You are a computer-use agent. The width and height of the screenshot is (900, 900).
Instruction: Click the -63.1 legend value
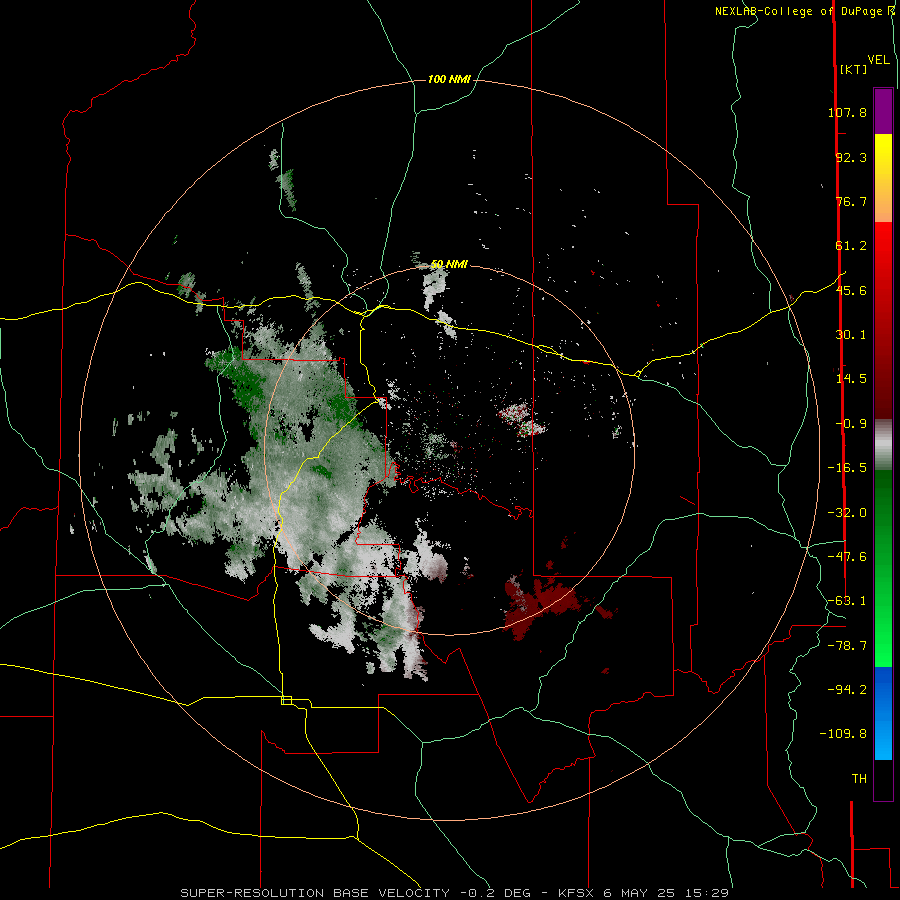(x=847, y=601)
